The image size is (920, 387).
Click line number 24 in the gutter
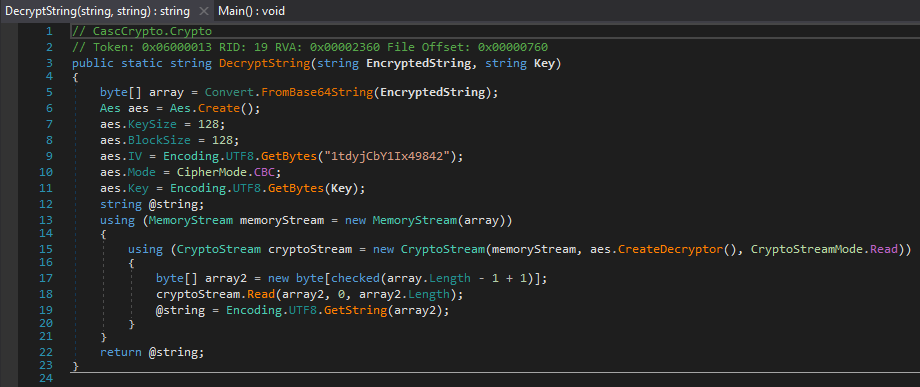click(x=47, y=378)
